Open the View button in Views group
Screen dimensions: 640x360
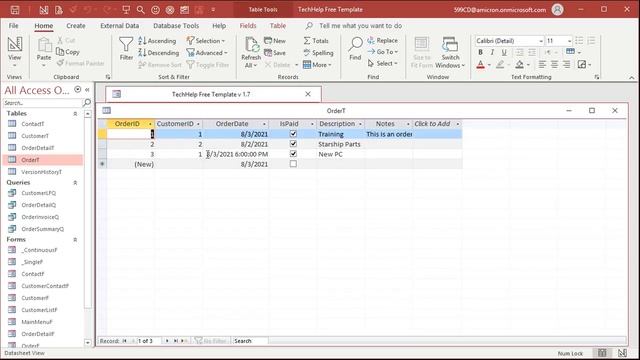point(14,53)
